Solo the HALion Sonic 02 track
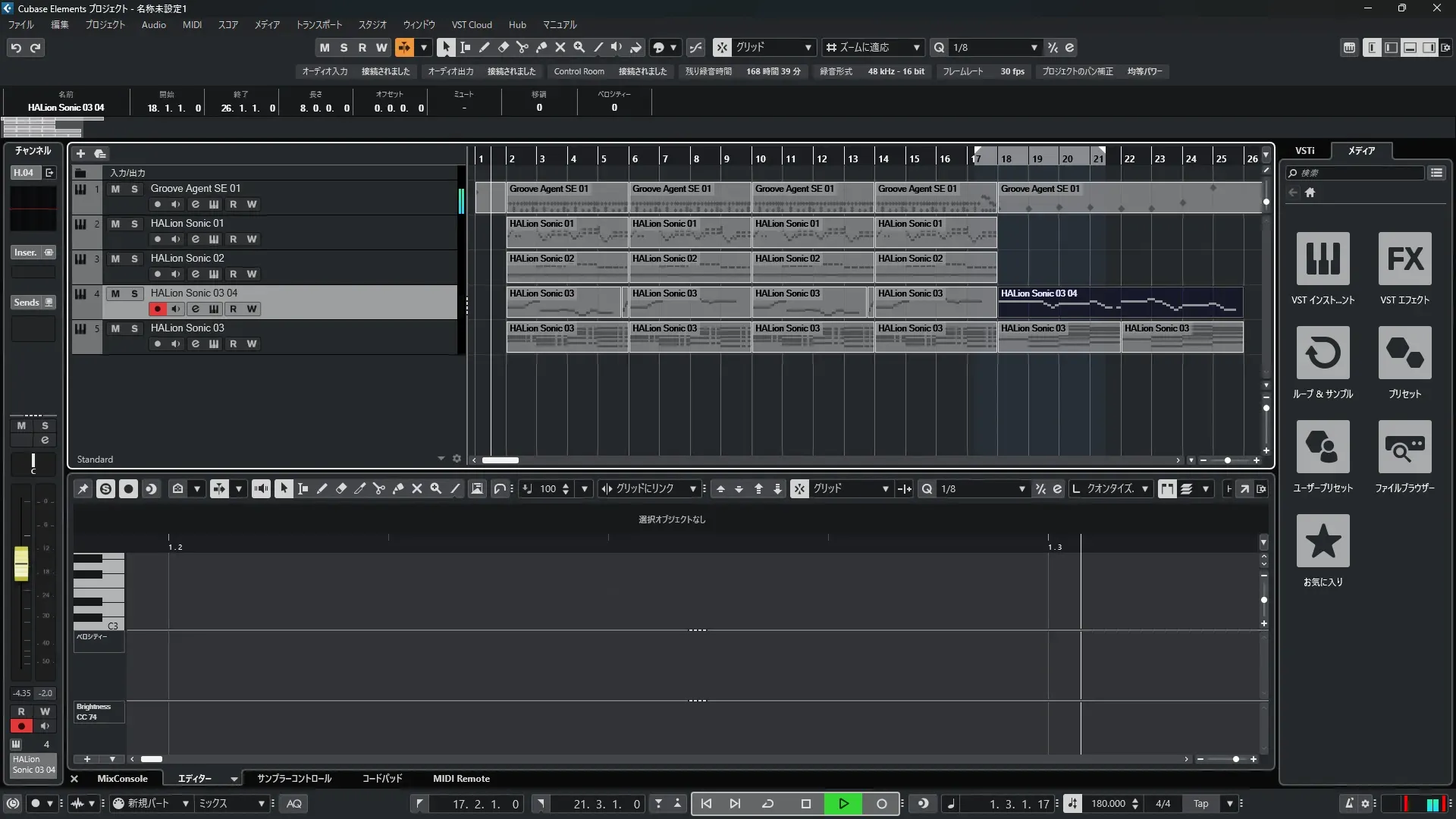This screenshot has height=819, width=1456. coord(134,259)
